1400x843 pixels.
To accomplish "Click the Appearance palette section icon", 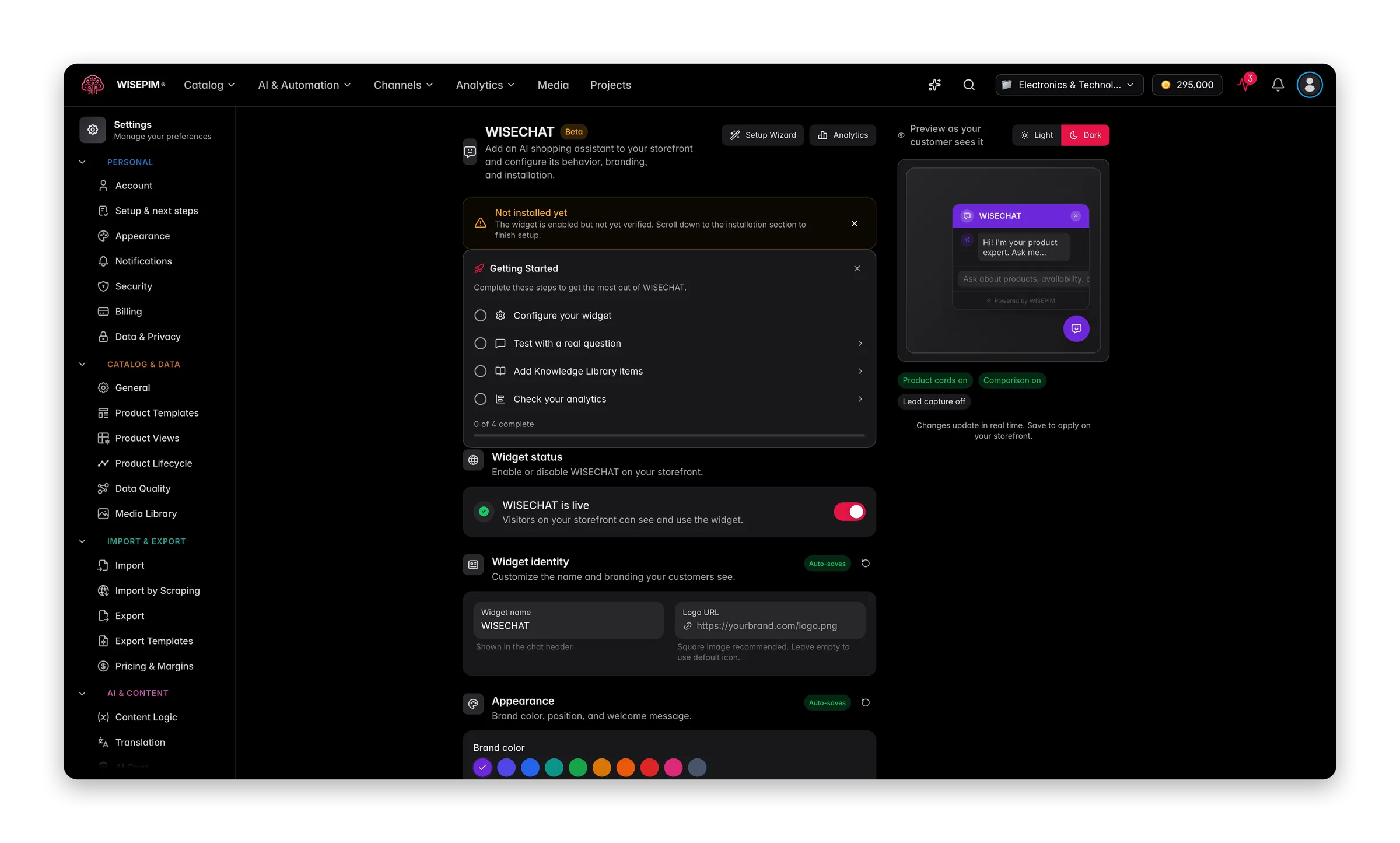I will (473, 704).
